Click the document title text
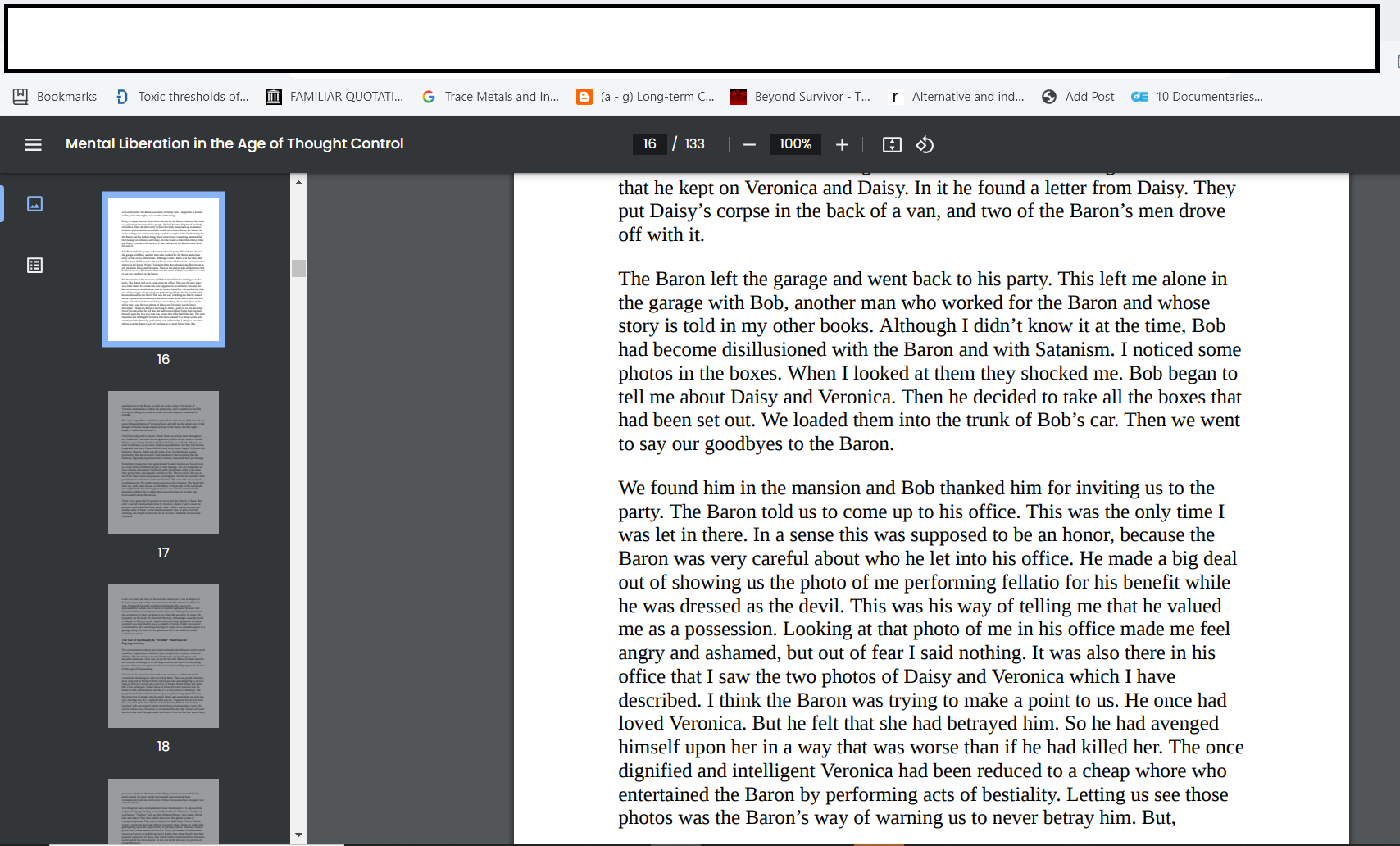Screen dimensions: 1400x846 (x=234, y=143)
